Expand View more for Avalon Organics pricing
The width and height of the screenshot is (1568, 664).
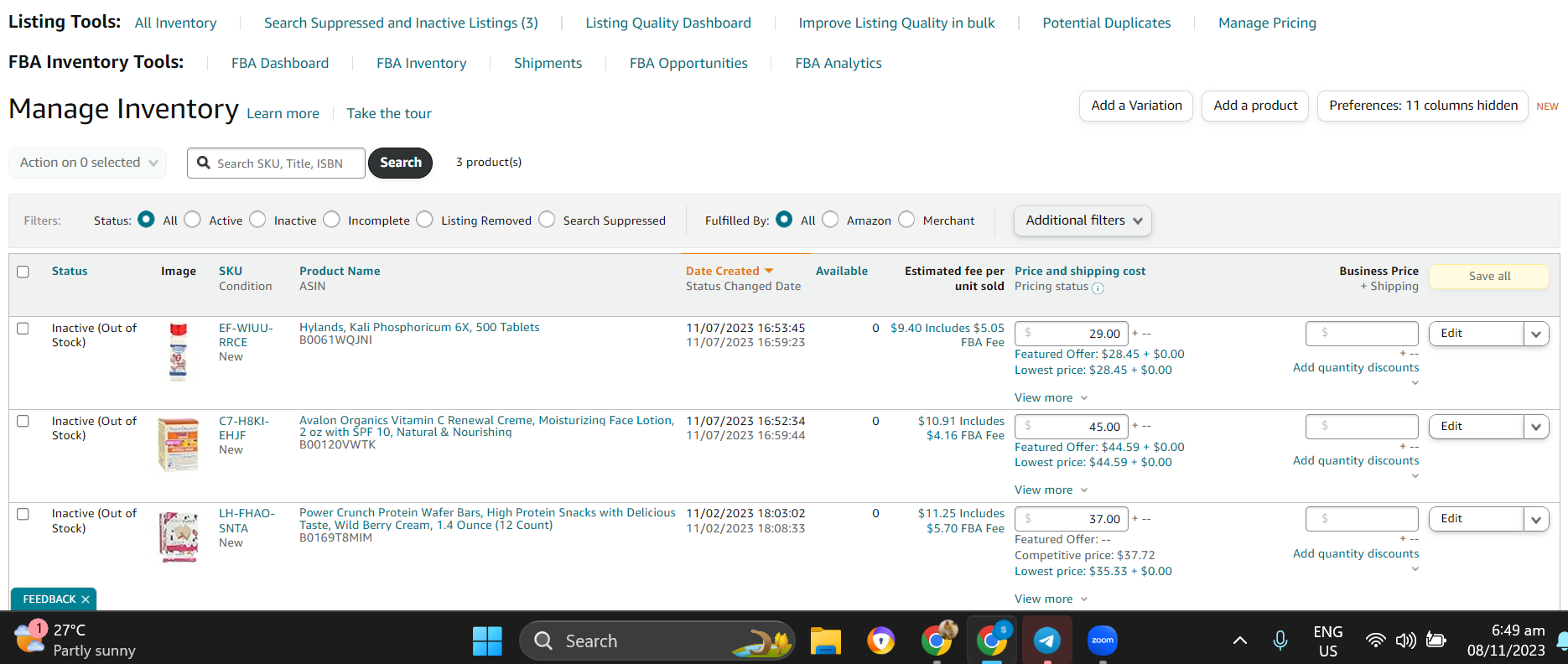1051,490
